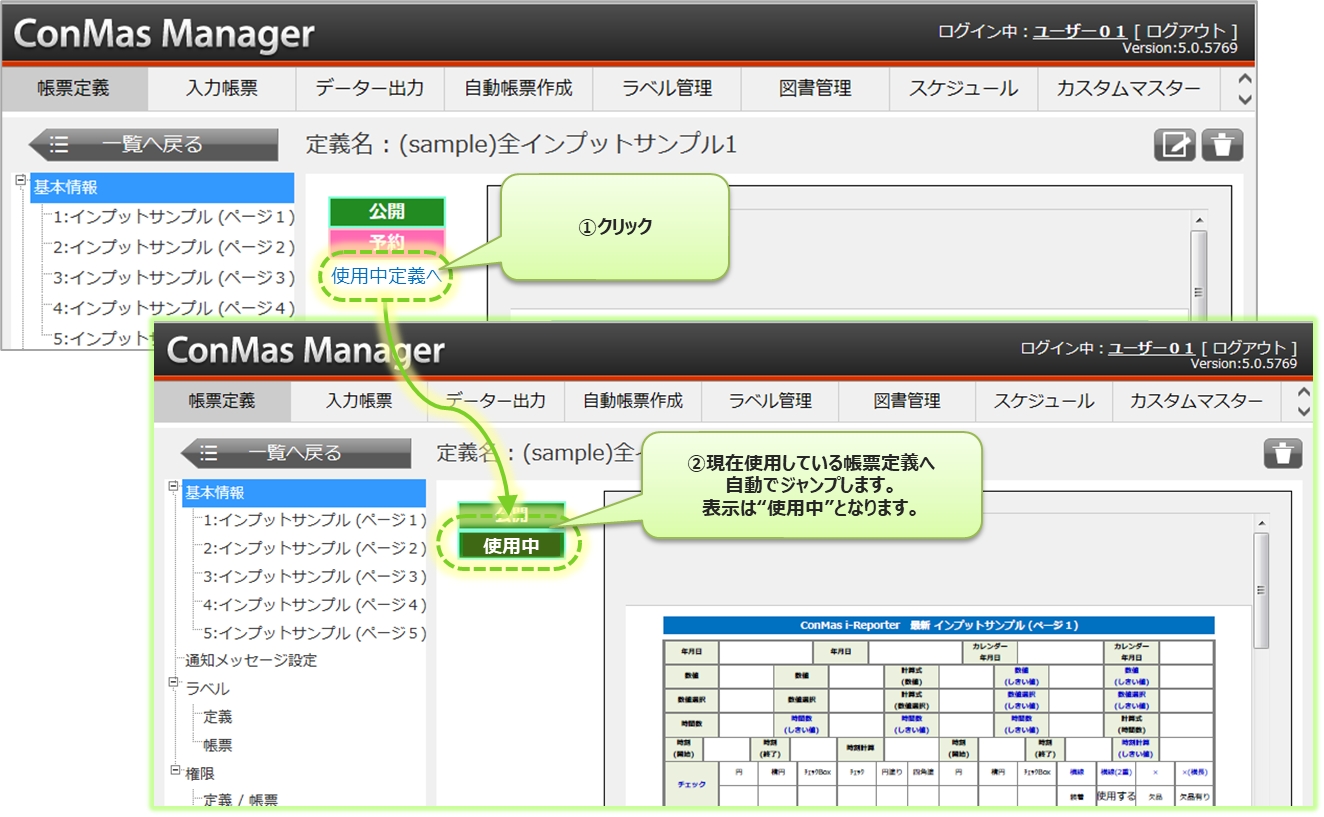Click the preview scrollbar in front window
The width and height of the screenshot is (1324, 817).
[1261, 590]
